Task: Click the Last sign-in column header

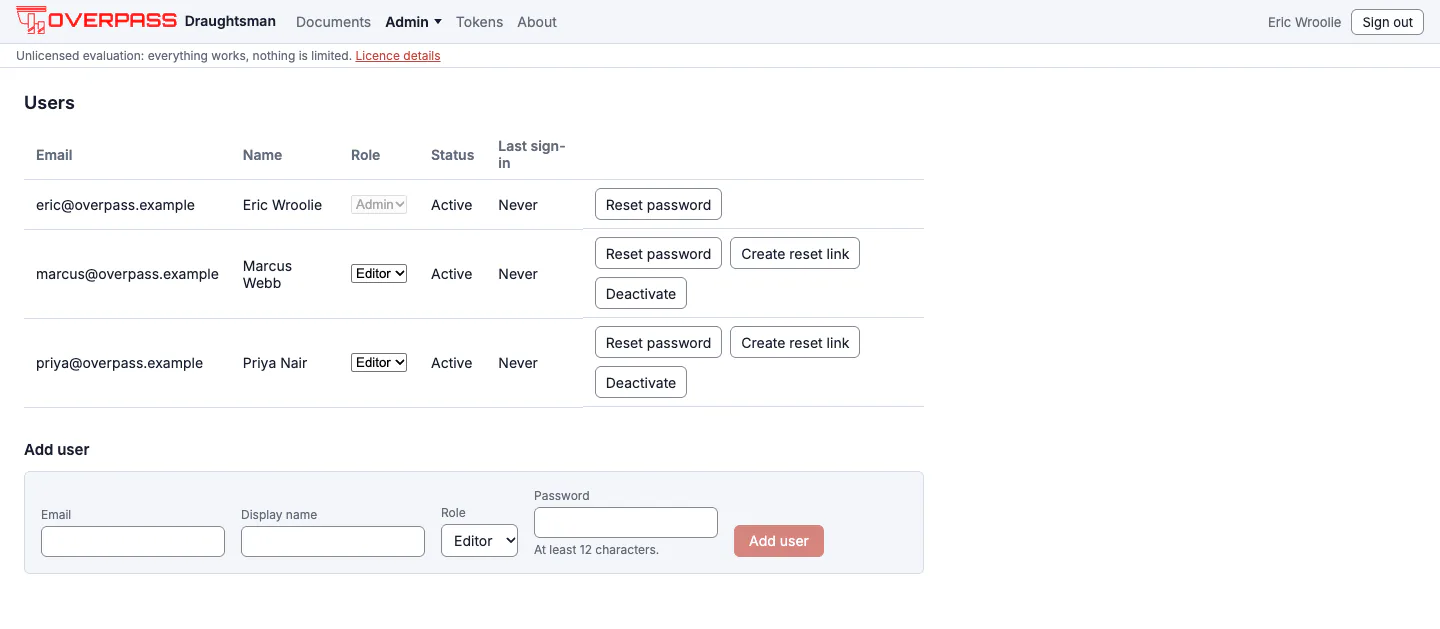Action: (x=532, y=155)
